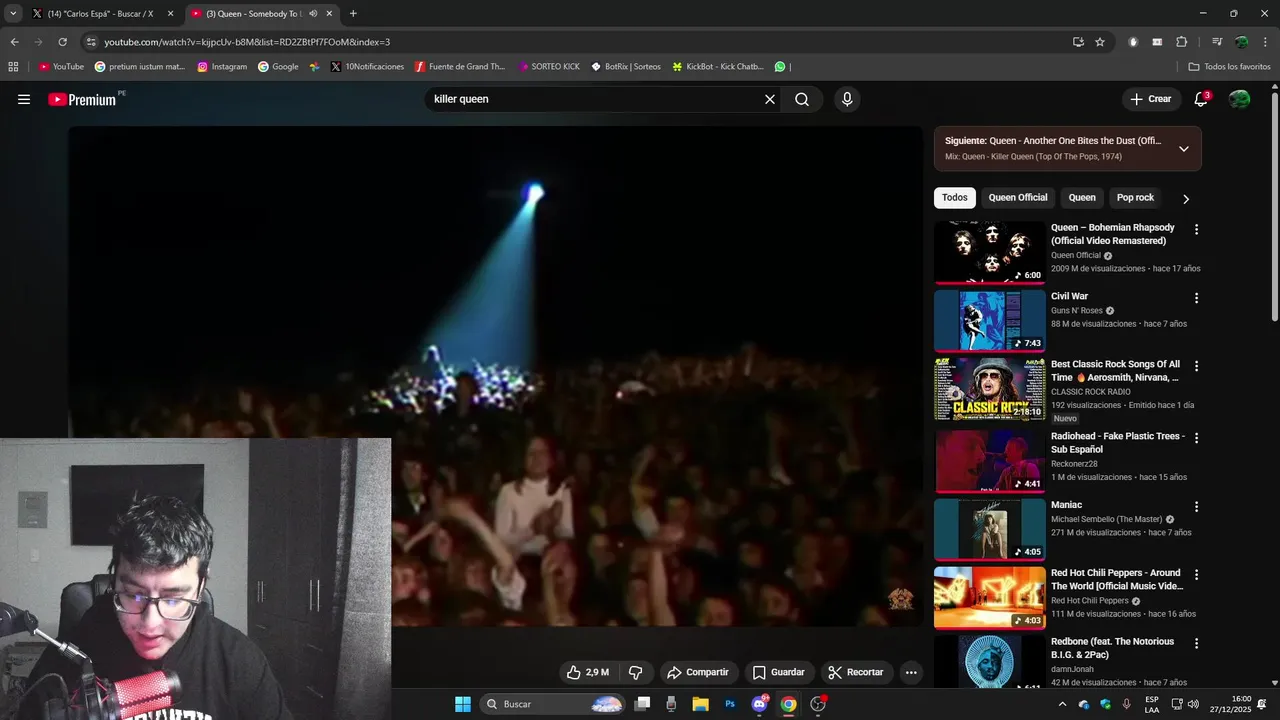
Task: Open the SORTEO KICK bookmark
Action: 549,67
